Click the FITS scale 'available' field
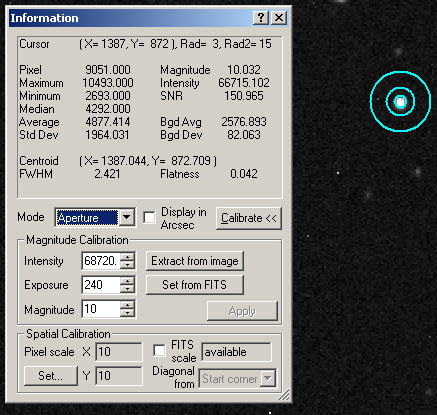The image size is (437, 415). coord(236,352)
